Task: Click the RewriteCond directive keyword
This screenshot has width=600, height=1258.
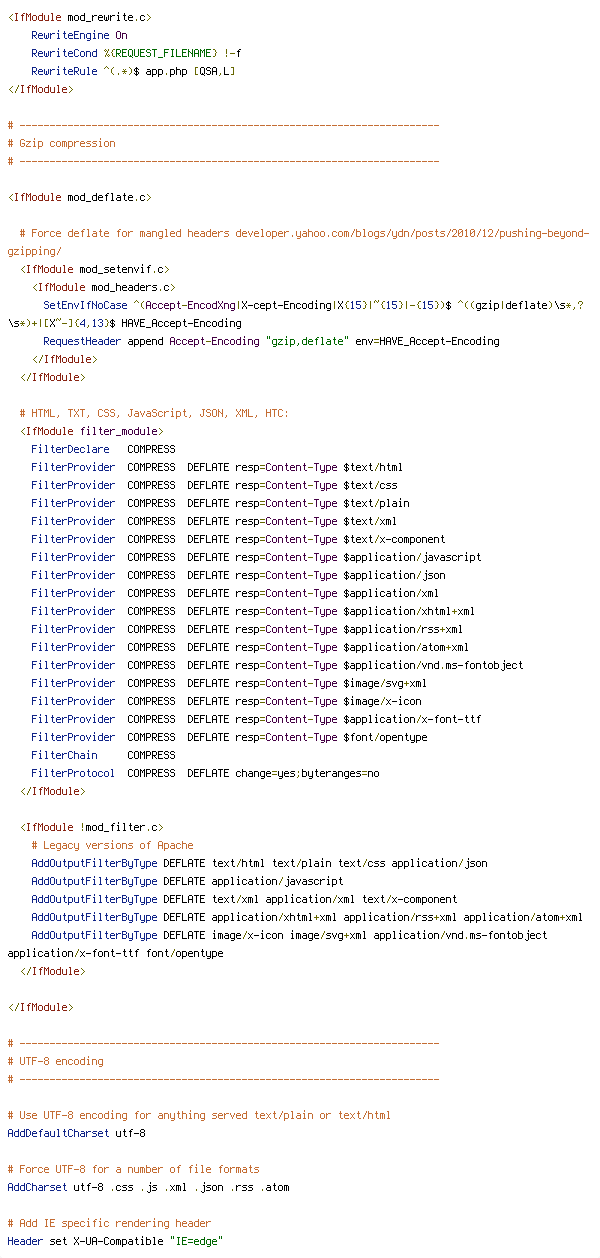Action: (x=64, y=53)
